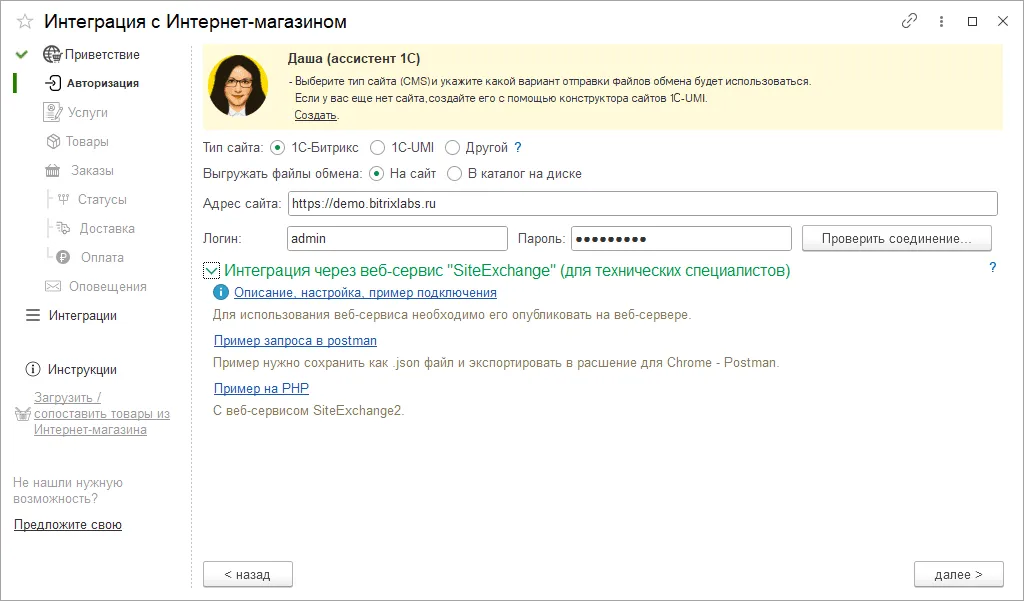The image size is (1024, 601).
Task: Click the Инструкции info circle icon
Action: (x=32, y=370)
